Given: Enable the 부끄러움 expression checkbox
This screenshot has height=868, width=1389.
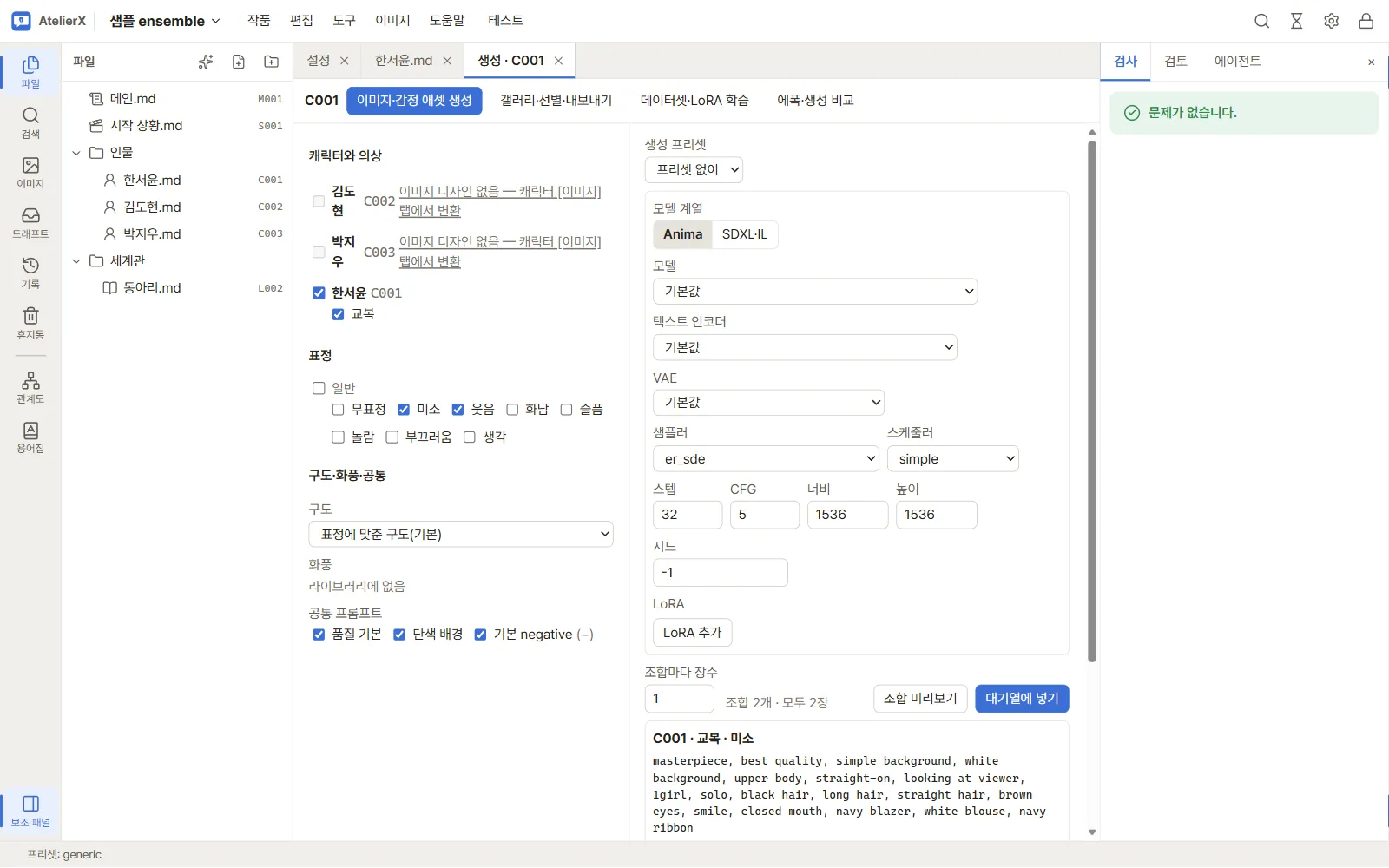Looking at the screenshot, I should [392, 437].
